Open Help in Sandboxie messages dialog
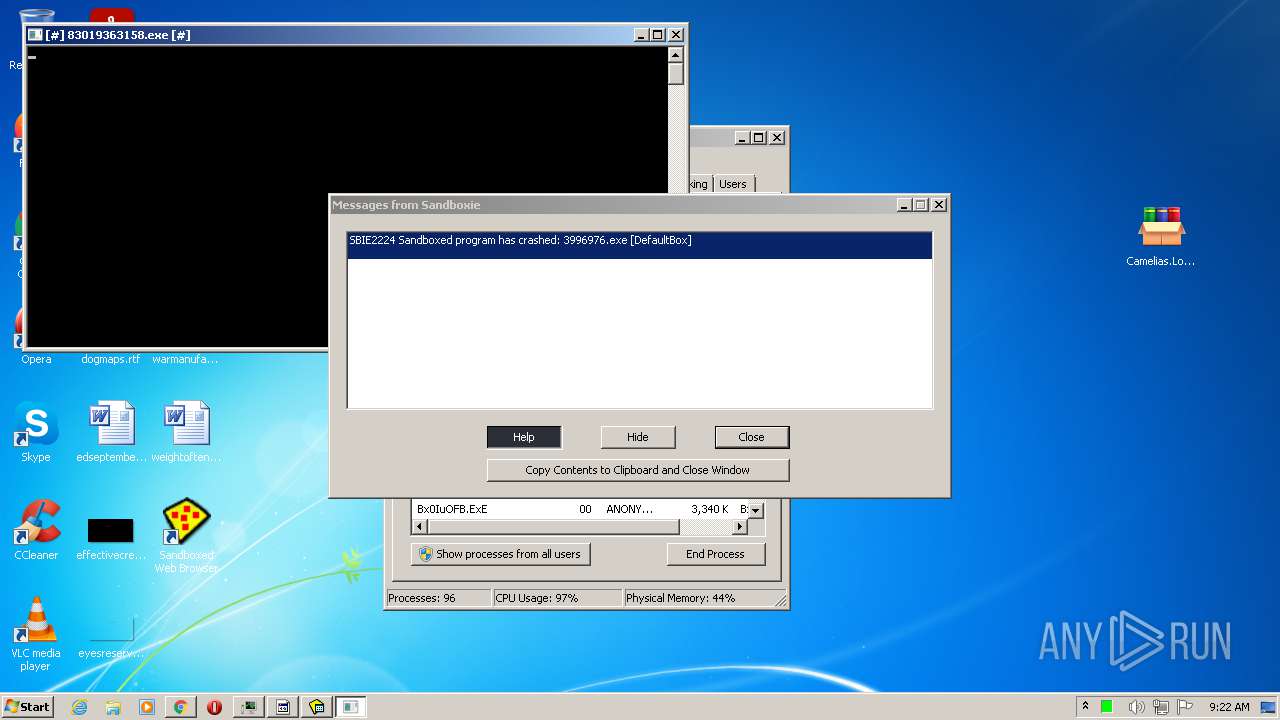The image size is (1280, 720). click(524, 437)
